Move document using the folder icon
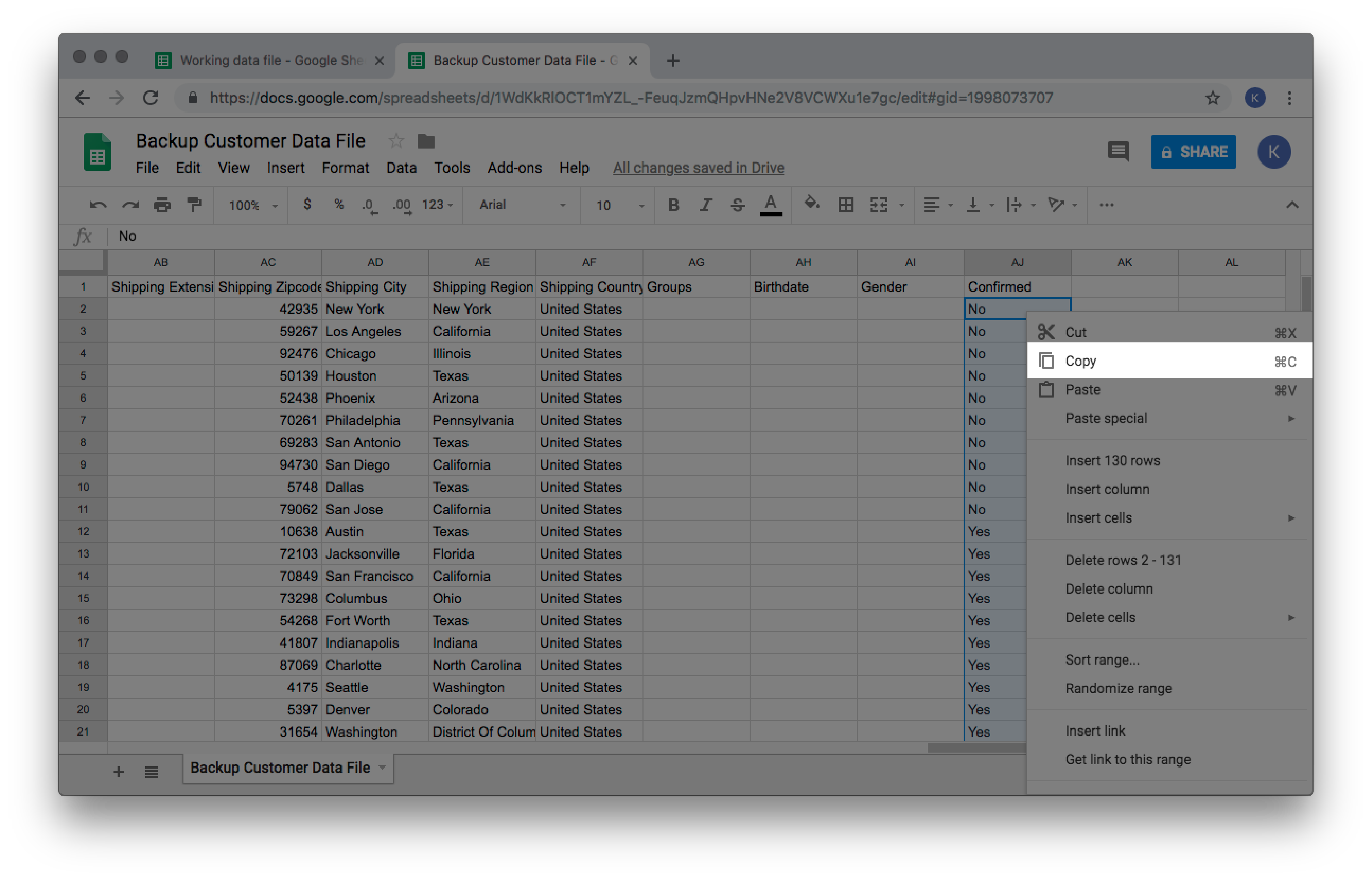Screen dimensions: 1372x880 click(x=426, y=141)
